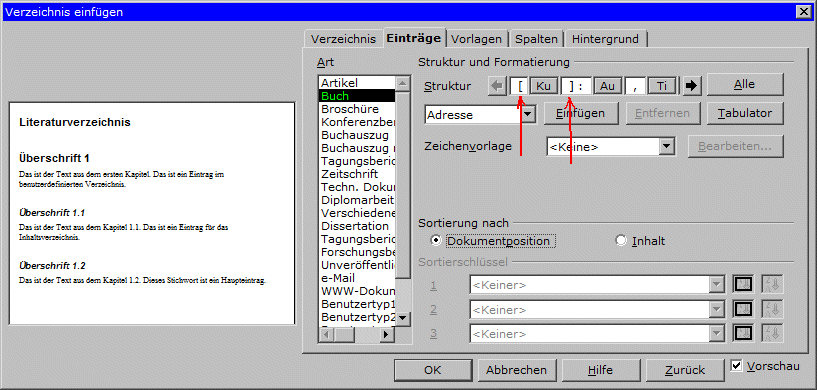Select Dissertation in the Art list
This screenshot has width=817, height=390.
(355, 226)
